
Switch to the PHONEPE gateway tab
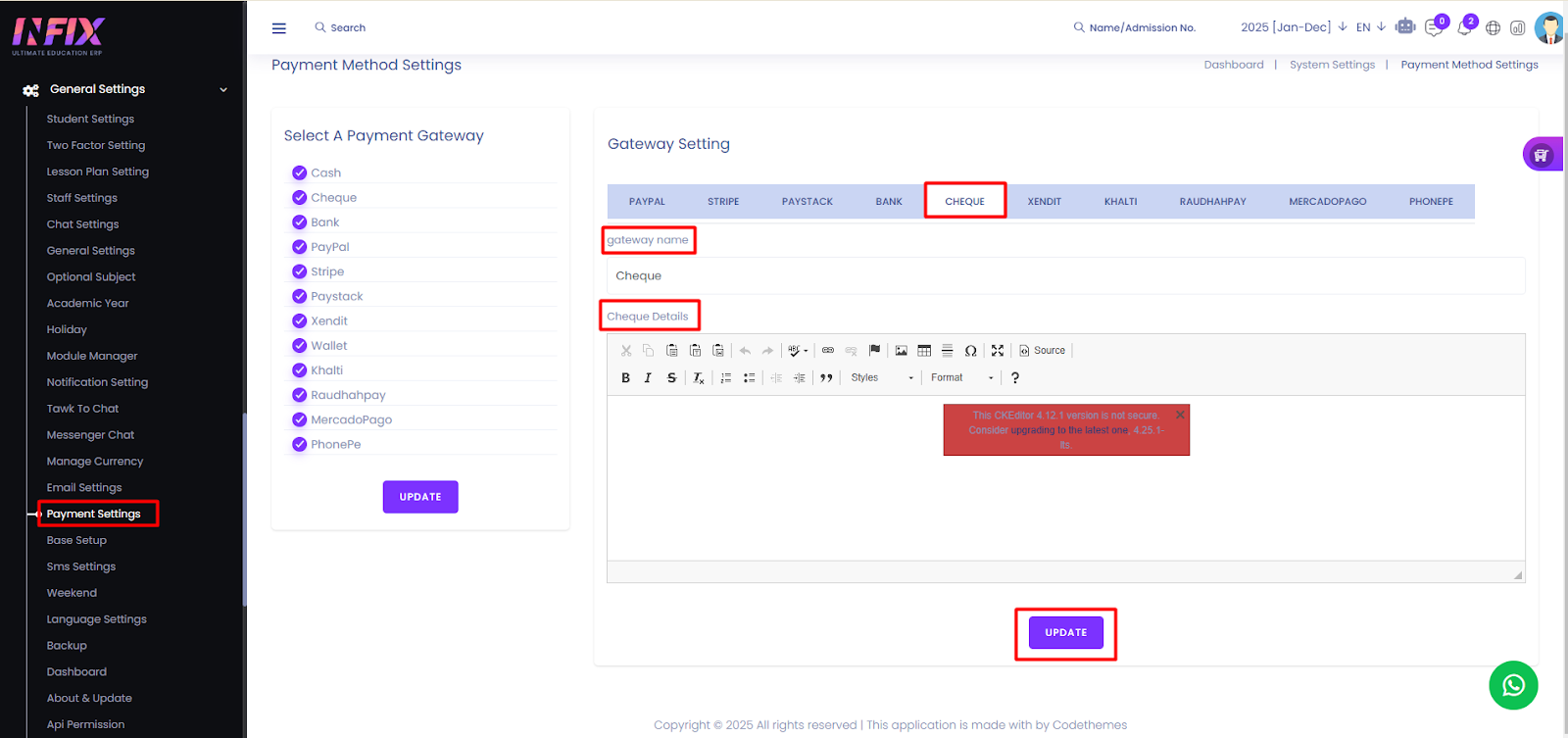[1431, 201]
